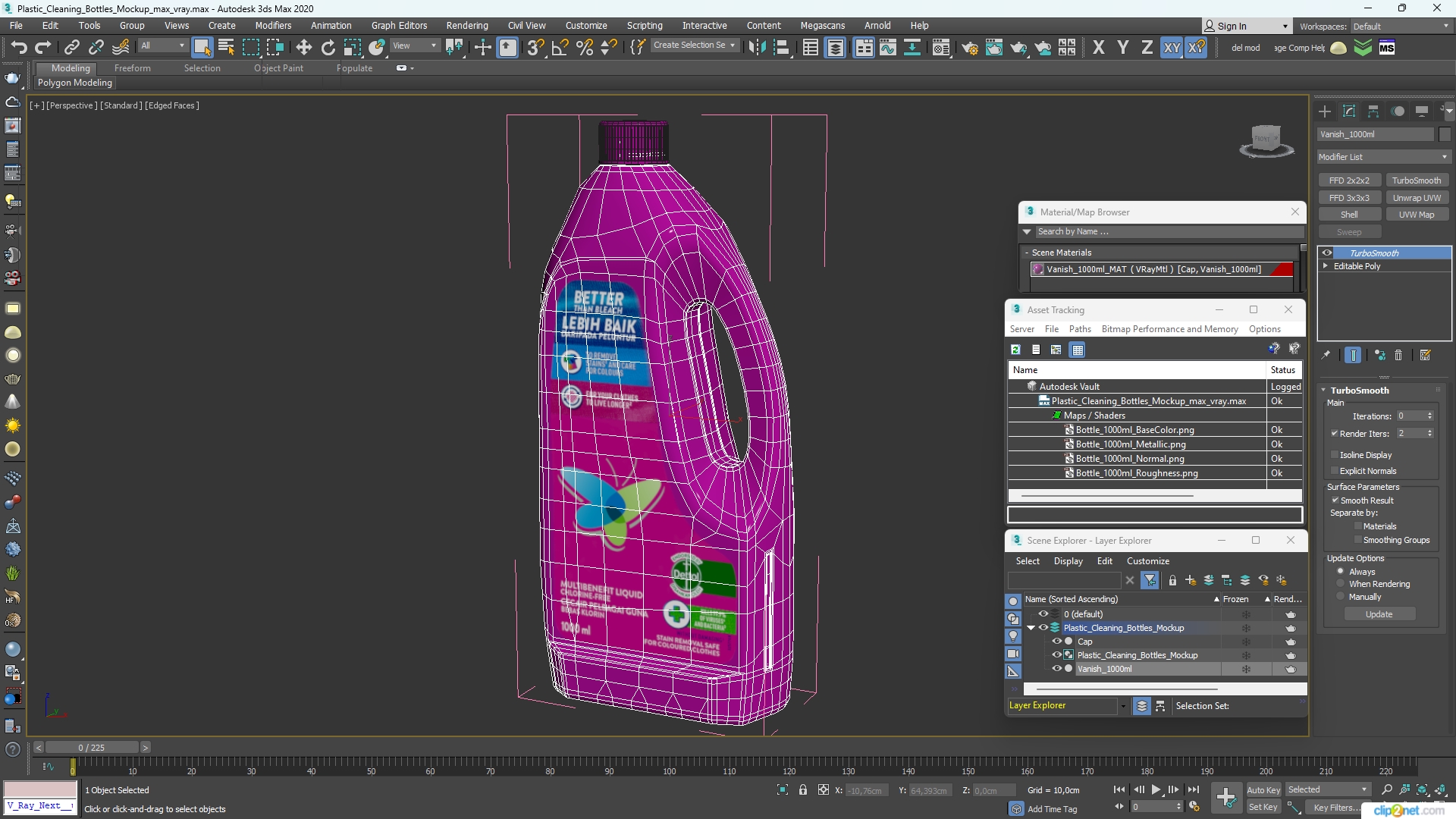The height and width of the screenshot is (819, 1456).
Task: Click the Shell modifier button
Action: tap(1349, 215)
